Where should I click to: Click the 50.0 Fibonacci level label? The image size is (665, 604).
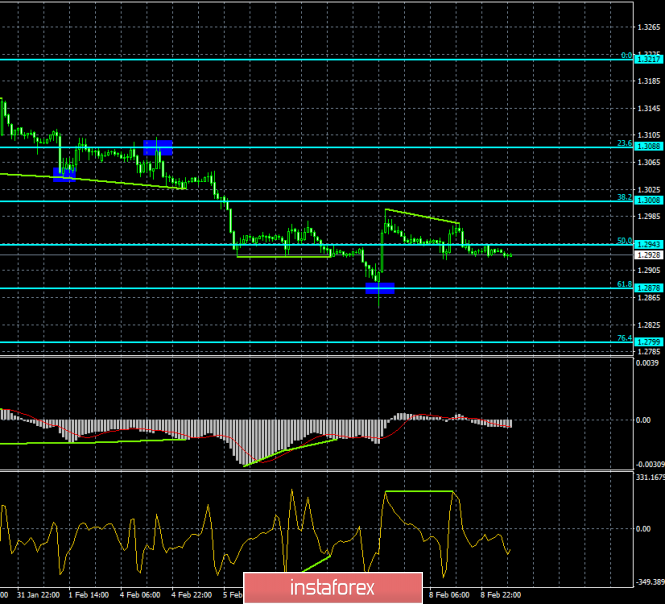point(623,240)
